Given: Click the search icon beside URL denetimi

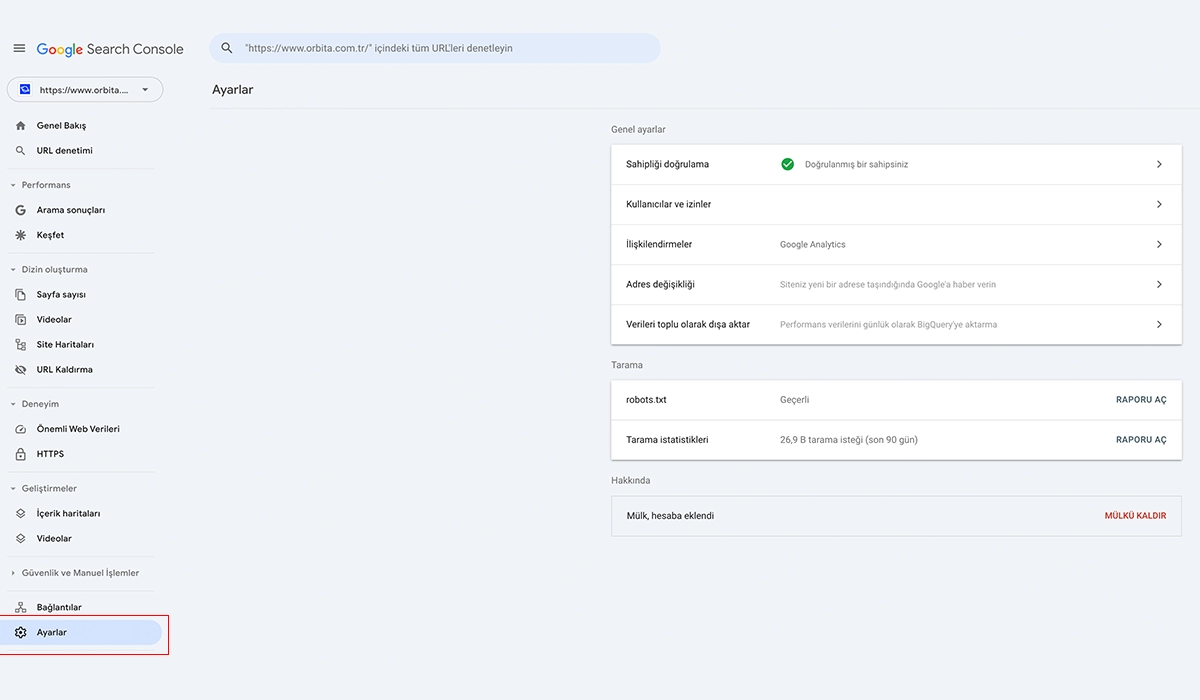Looking at the screenshot, I should point(21,151).
